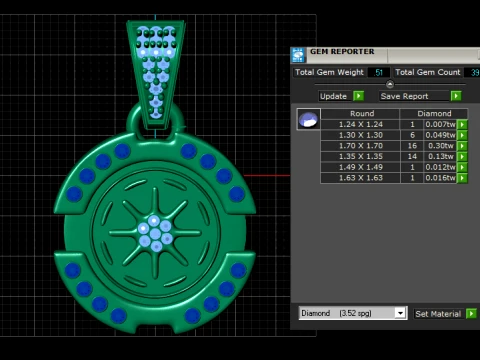
Task: Click the green arrow for 1.30 X 1.30 row
Action: (462, 135)
